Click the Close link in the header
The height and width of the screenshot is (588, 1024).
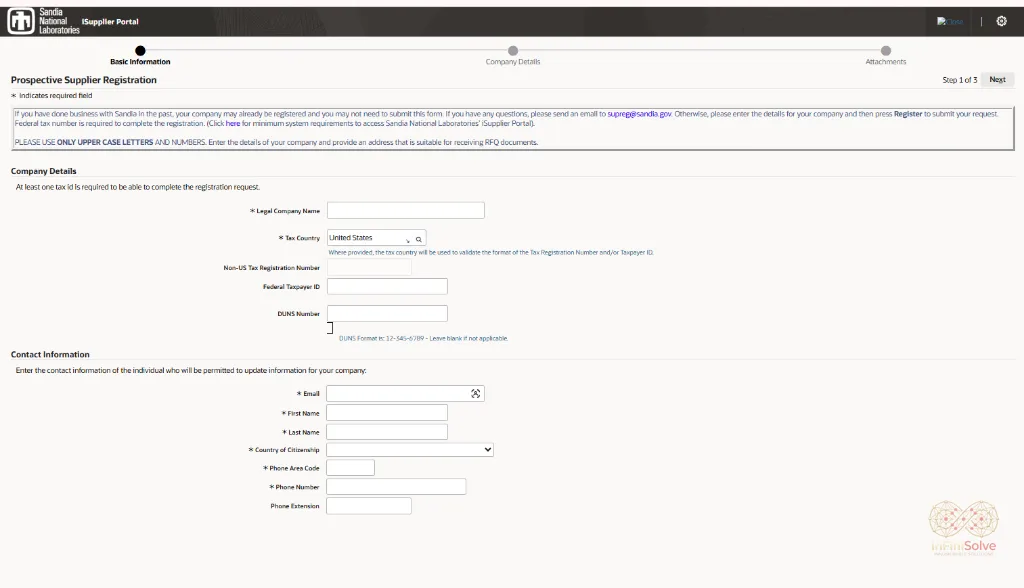[950, 22]
